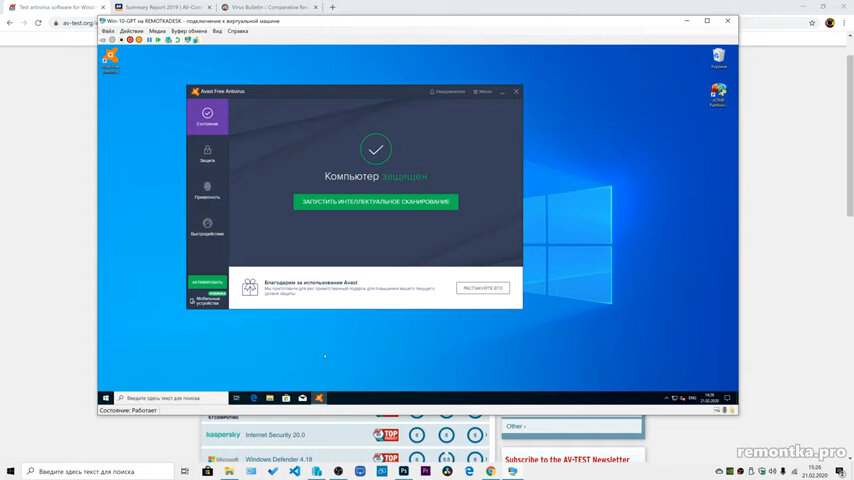
Task: Expand hidden tray icons in the VM taskbar
Action: point(666,398)
